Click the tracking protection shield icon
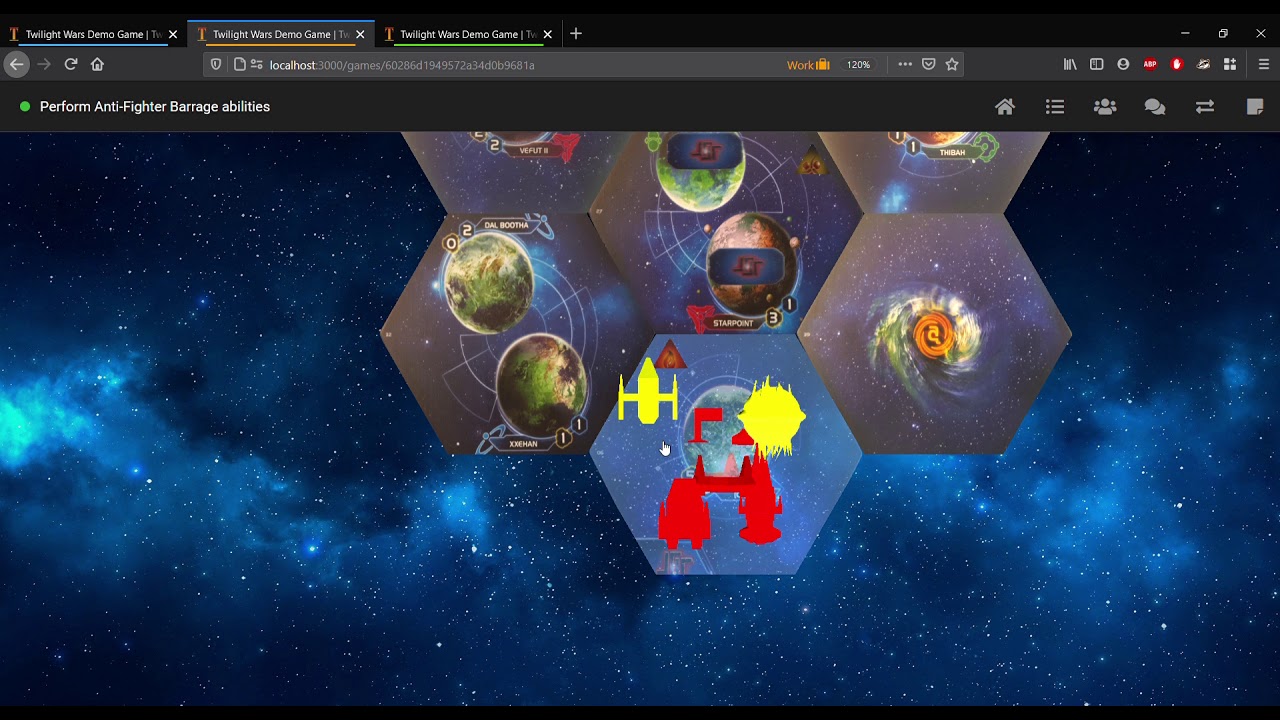The height and width of the screenshot is (720, 1280). (x=215, y=64)
